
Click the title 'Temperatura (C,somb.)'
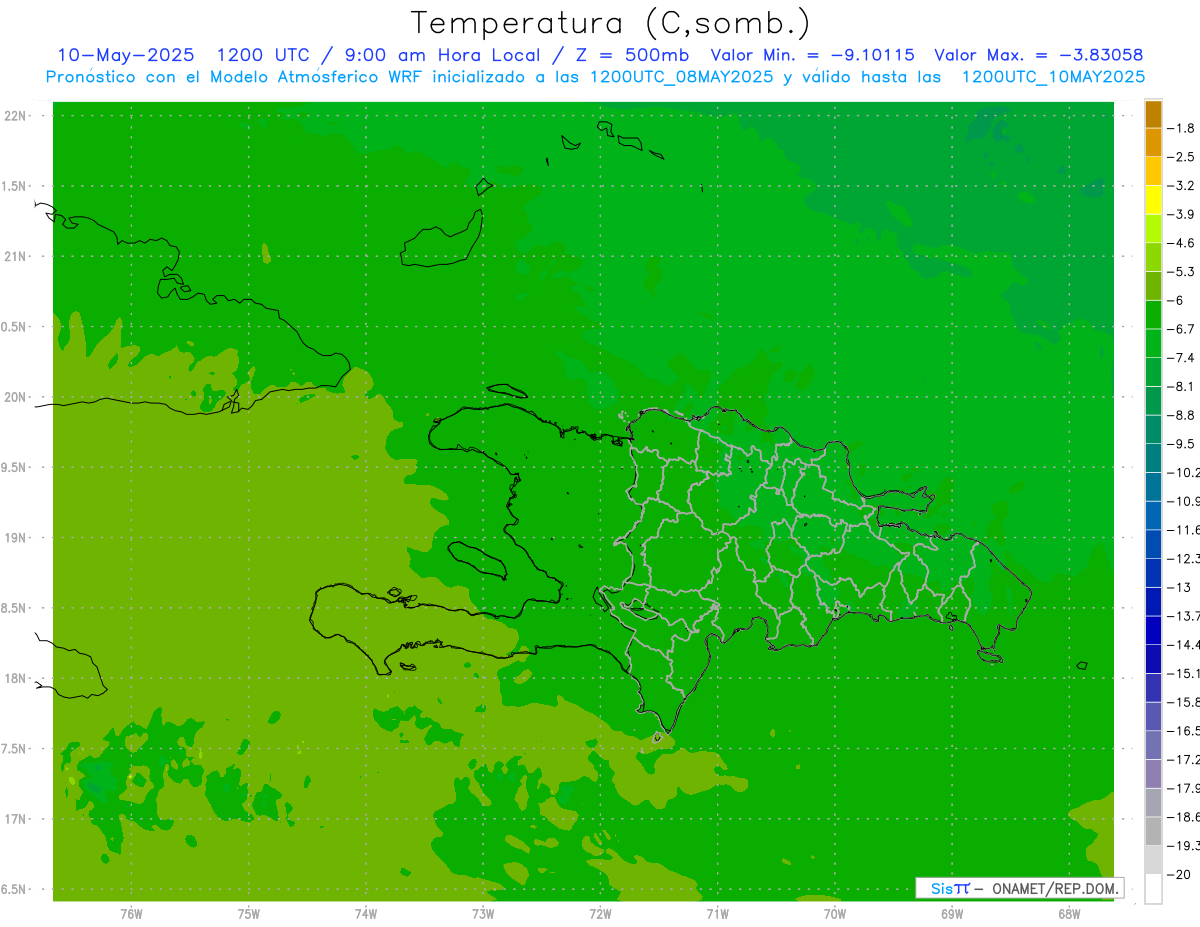point(610,23)
